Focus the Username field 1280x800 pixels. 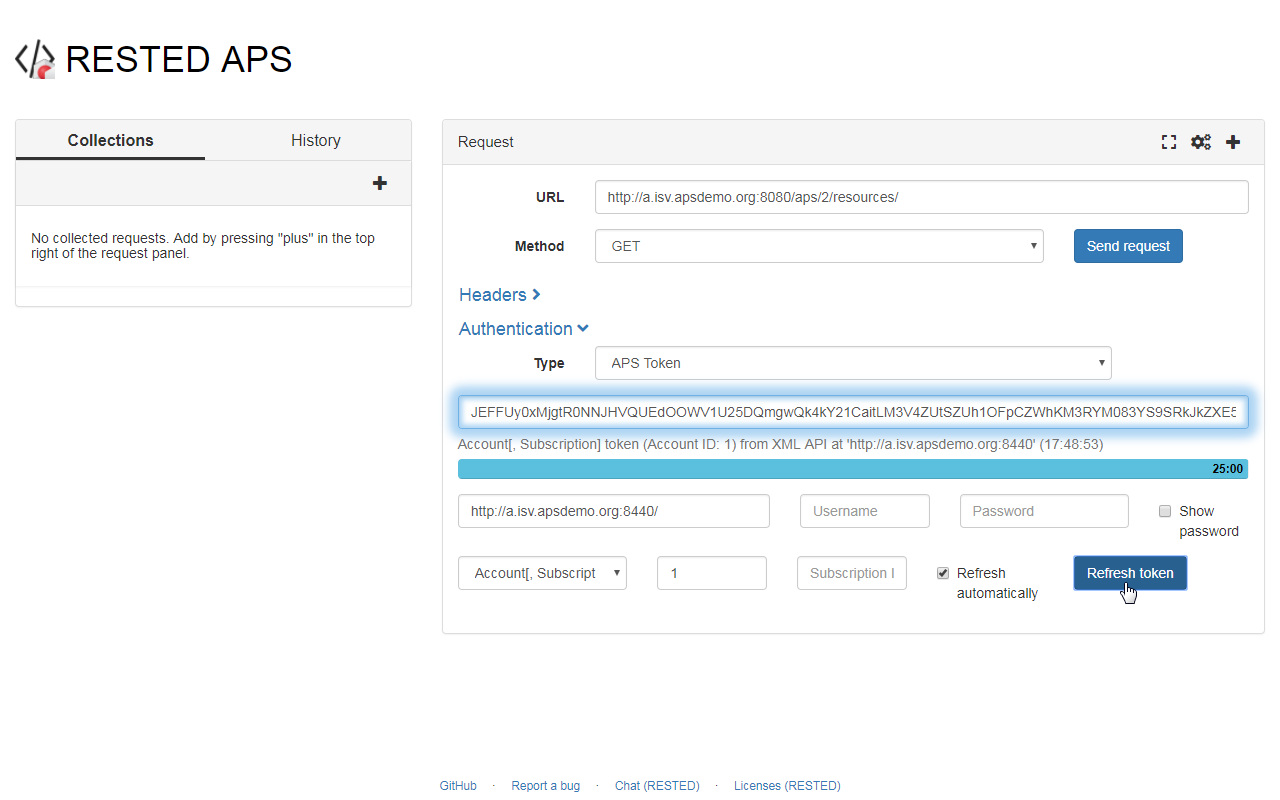point(865,511)
